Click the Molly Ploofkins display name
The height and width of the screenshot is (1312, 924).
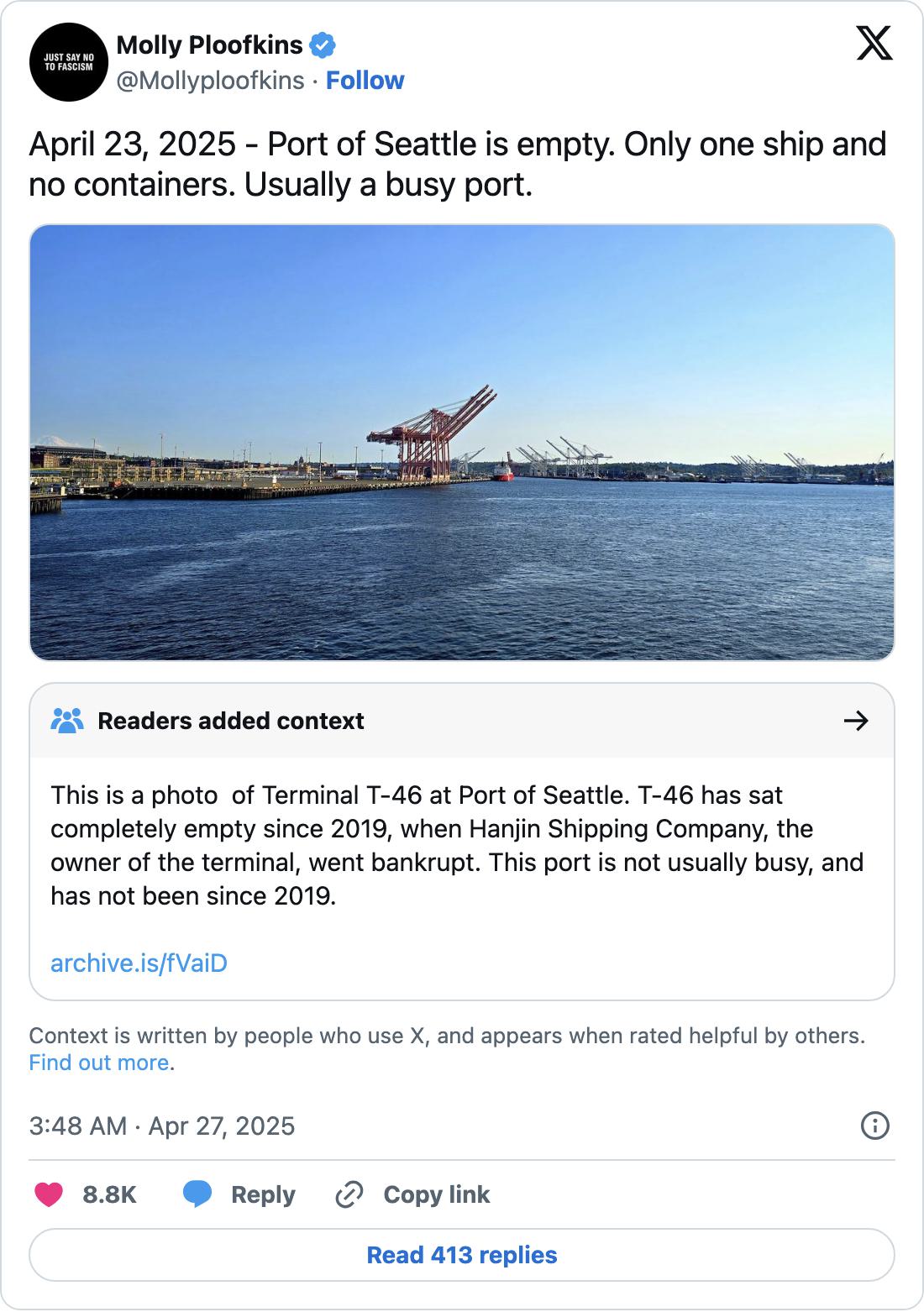coord(209,45)
